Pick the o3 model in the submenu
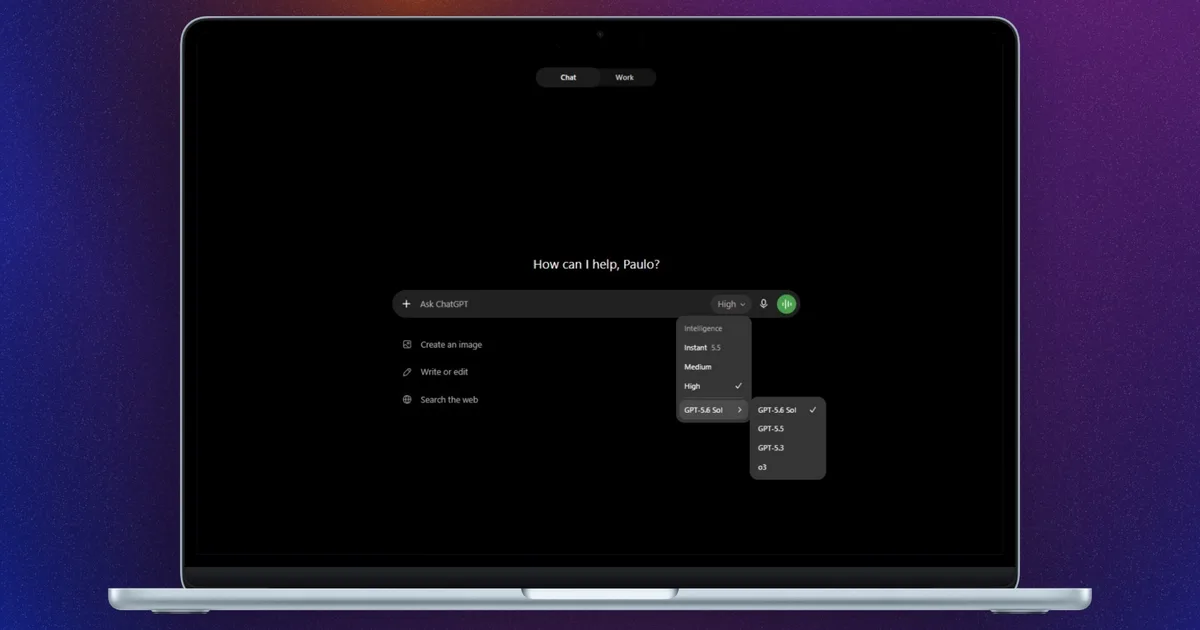The height and width of the screenshot is (630, 1200). (x=788, y=467)
